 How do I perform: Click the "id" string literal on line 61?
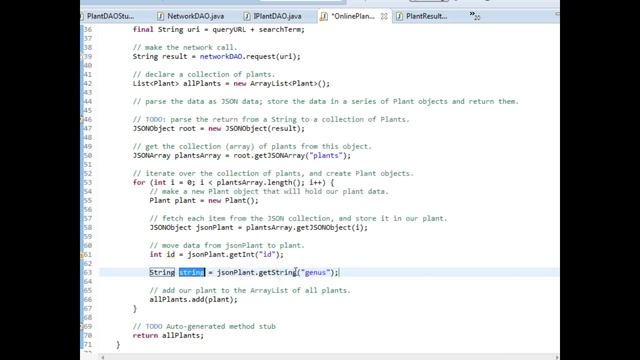point(267,255)
